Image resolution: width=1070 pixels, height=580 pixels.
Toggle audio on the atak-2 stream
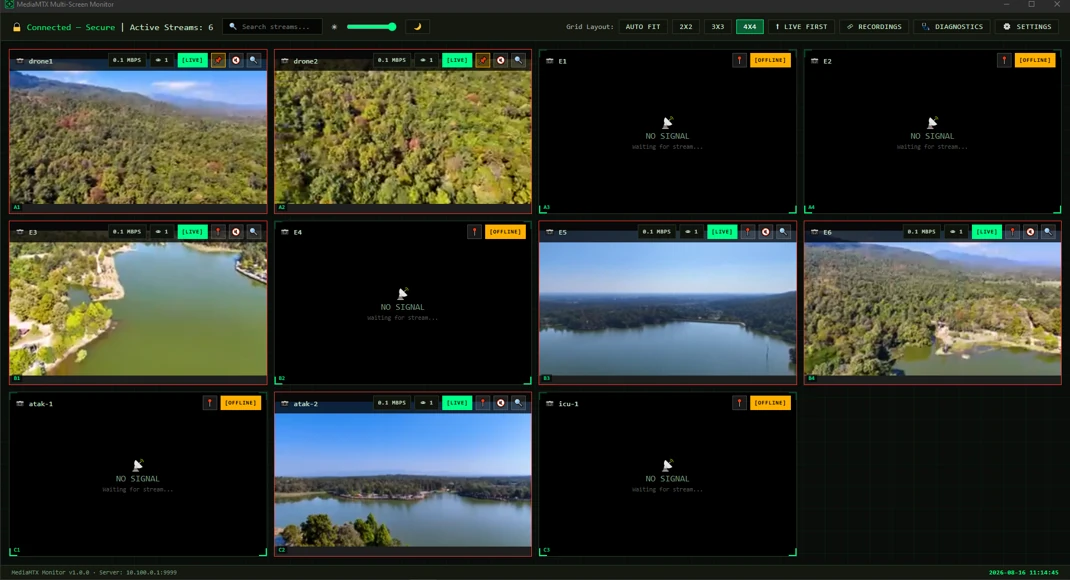pyautogui.click(x=501, y=403)
